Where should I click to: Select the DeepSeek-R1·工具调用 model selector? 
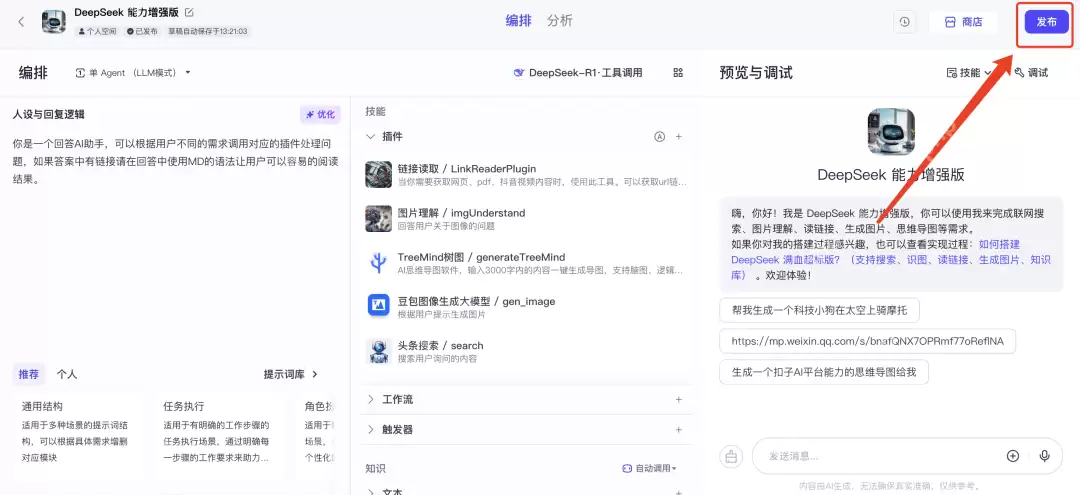577,72
